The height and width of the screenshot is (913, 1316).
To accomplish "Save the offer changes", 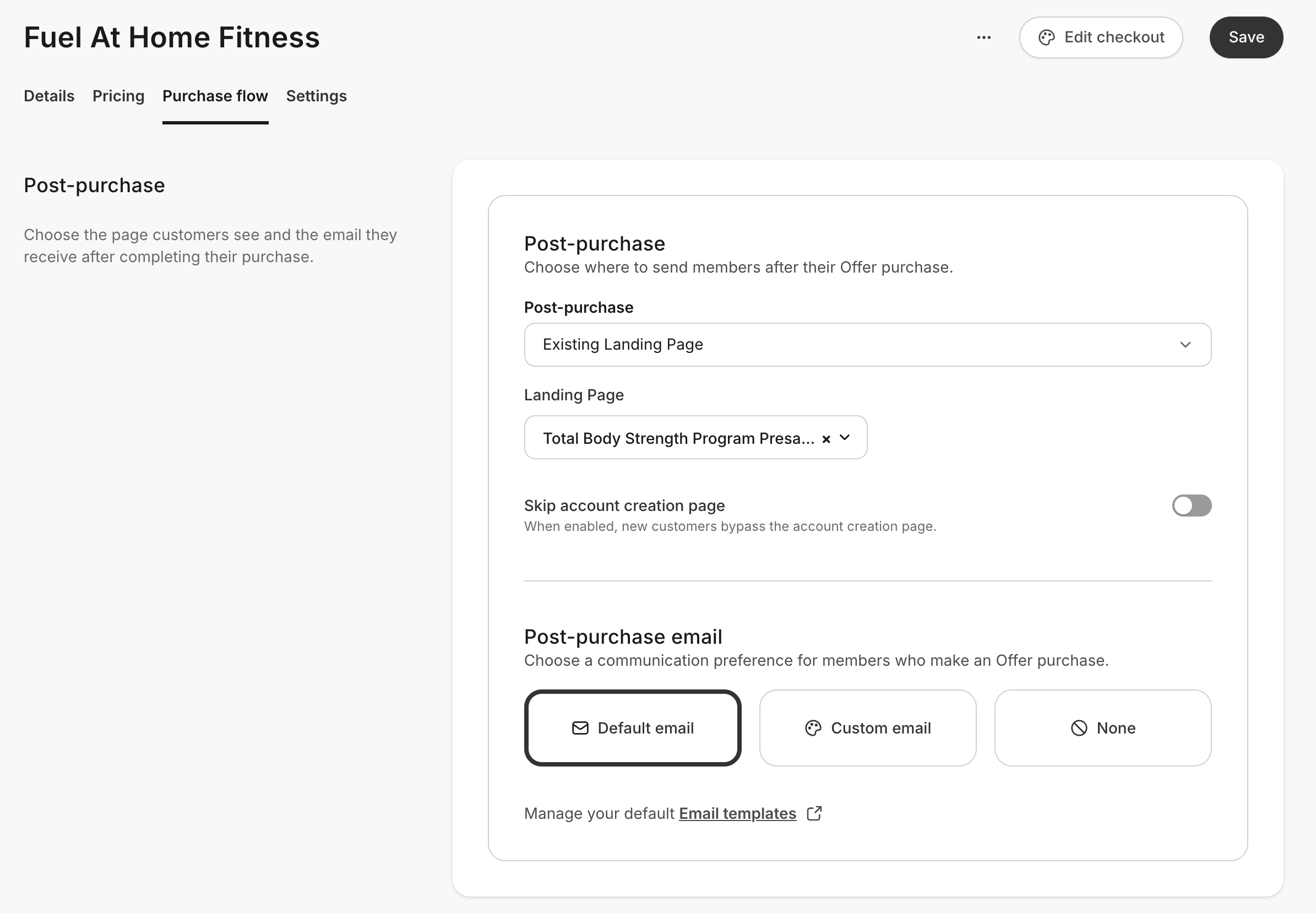I will (1246, 37).
